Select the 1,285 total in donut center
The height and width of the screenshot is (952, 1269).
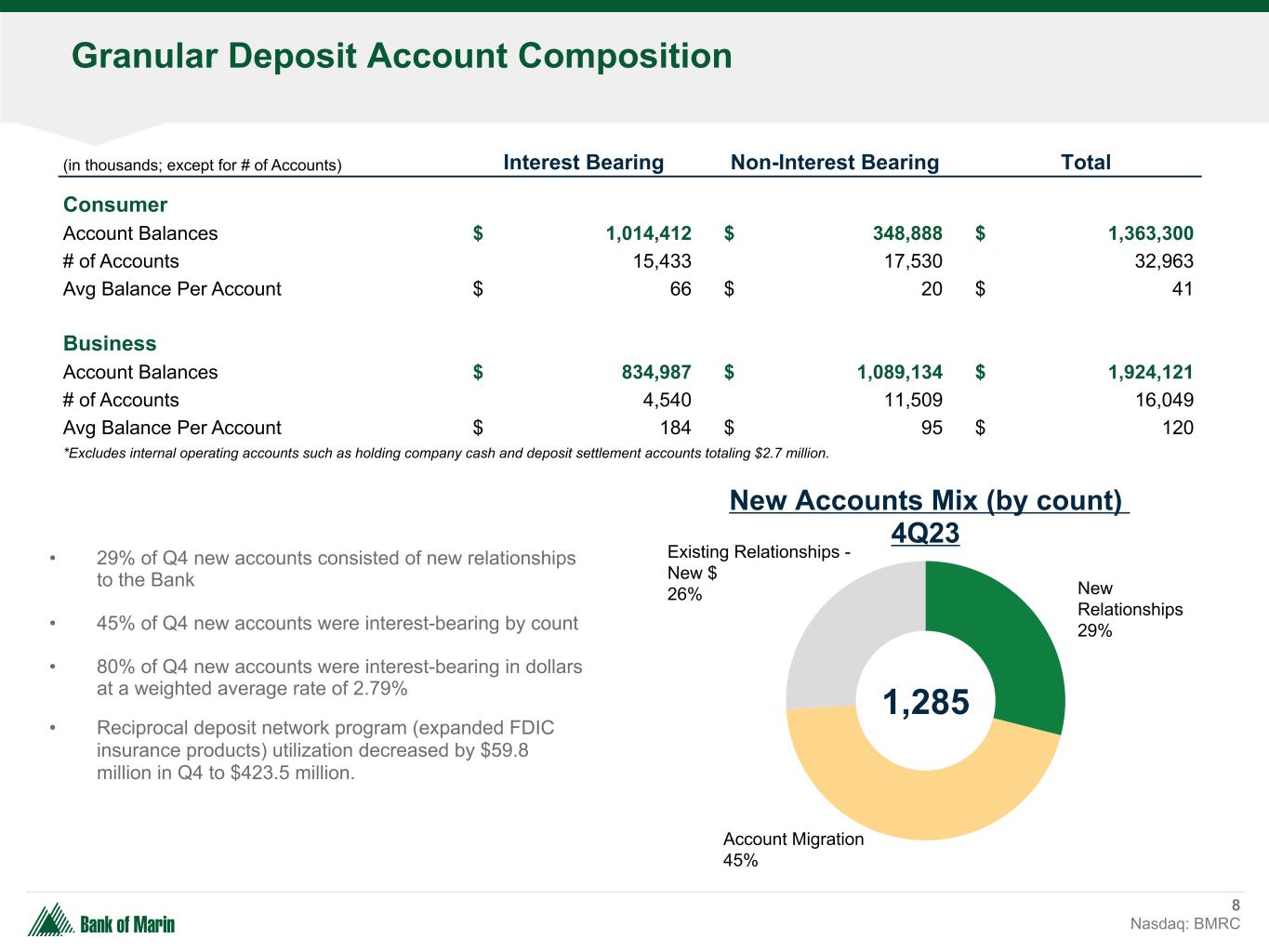[925, 703]
